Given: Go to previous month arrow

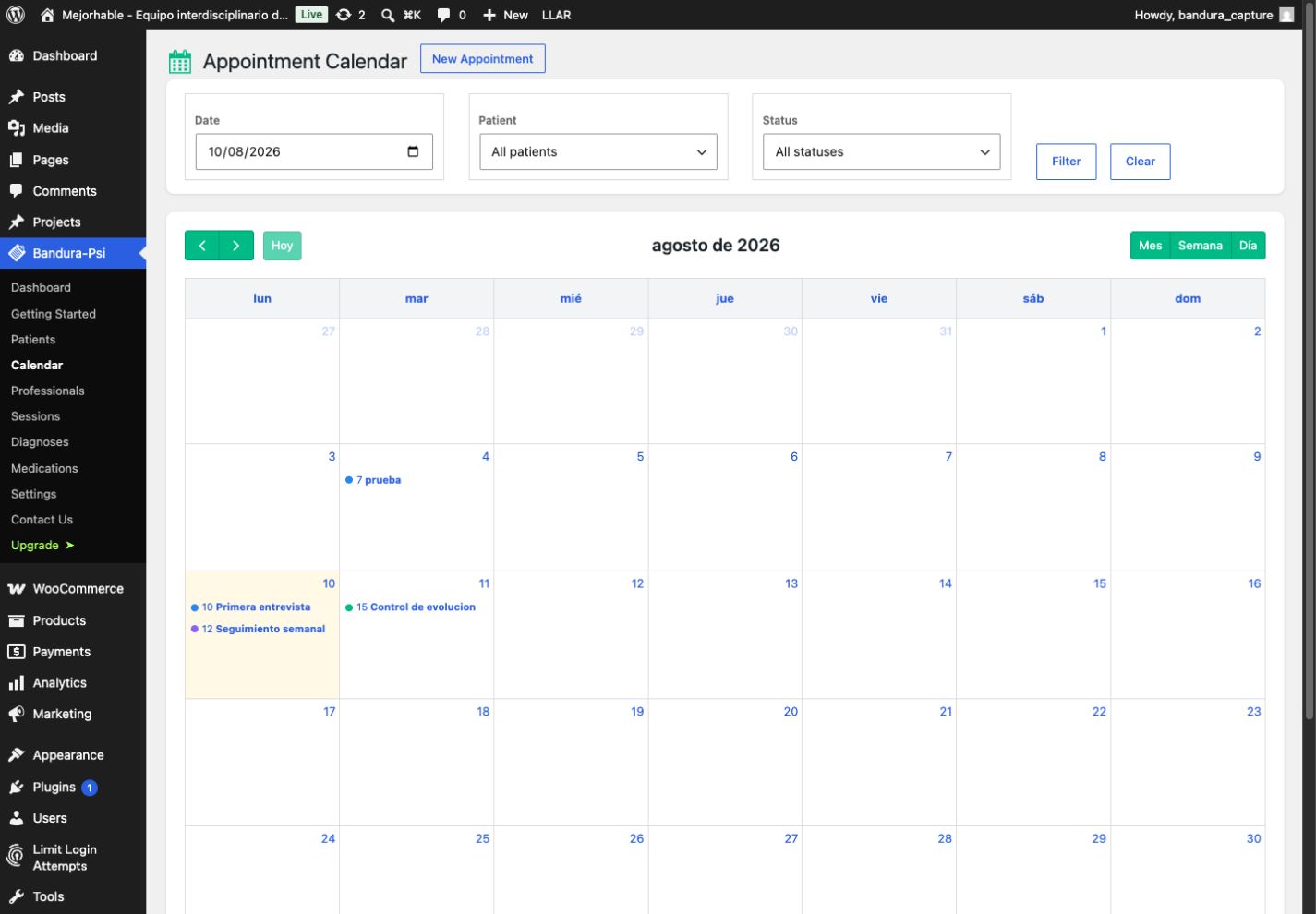Looking at the screenshot, I should coord(202,246).
